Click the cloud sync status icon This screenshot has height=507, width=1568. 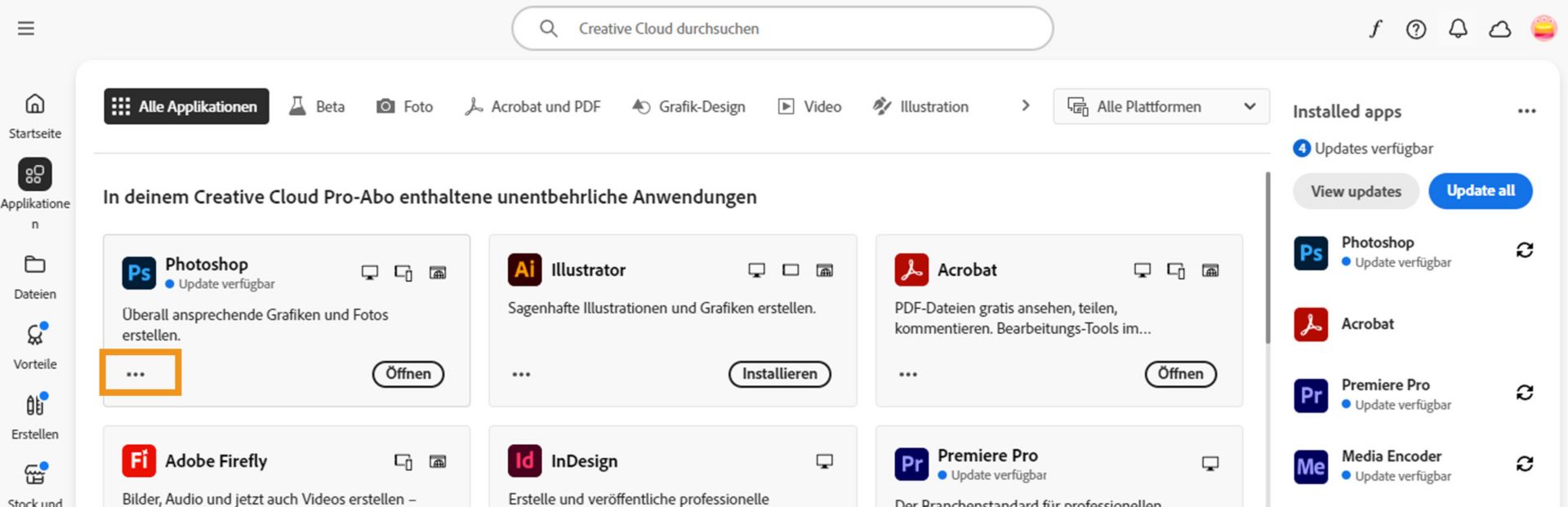[x=1499, y=29]
